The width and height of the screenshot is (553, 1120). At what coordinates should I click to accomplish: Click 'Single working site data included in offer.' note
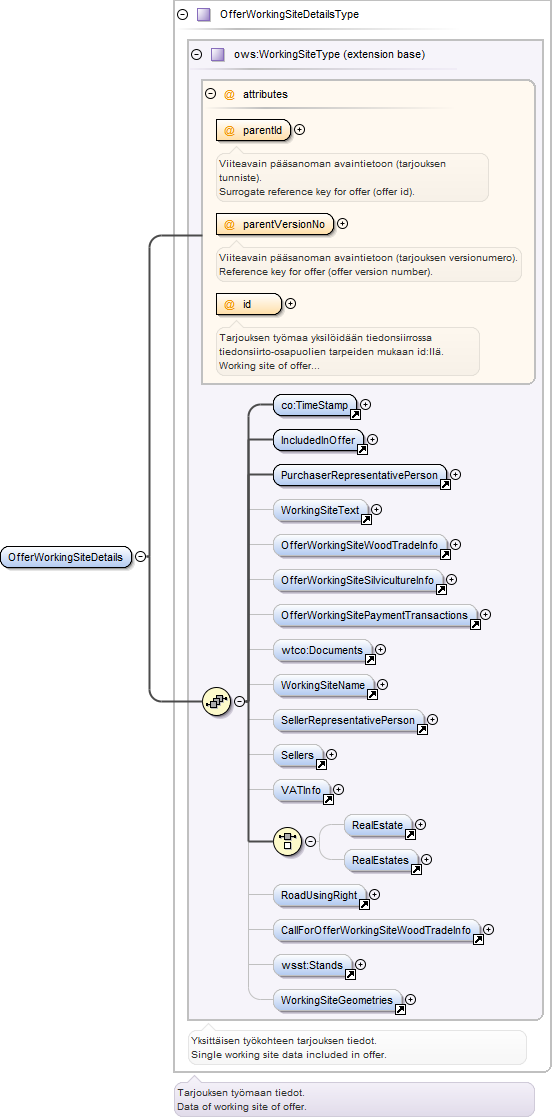pyautogui.click(x=289, y=1054)
